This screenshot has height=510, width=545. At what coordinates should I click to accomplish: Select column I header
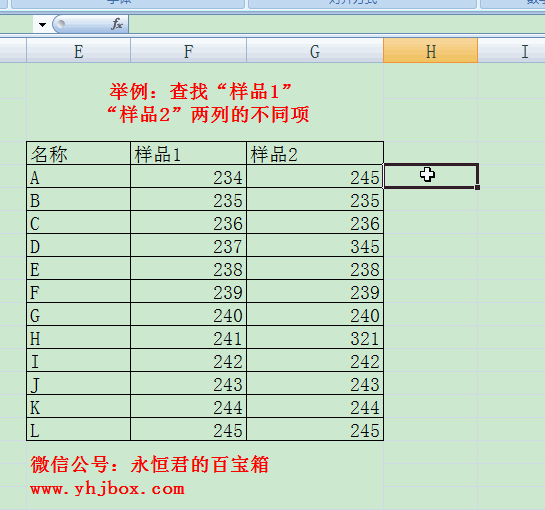511,51
